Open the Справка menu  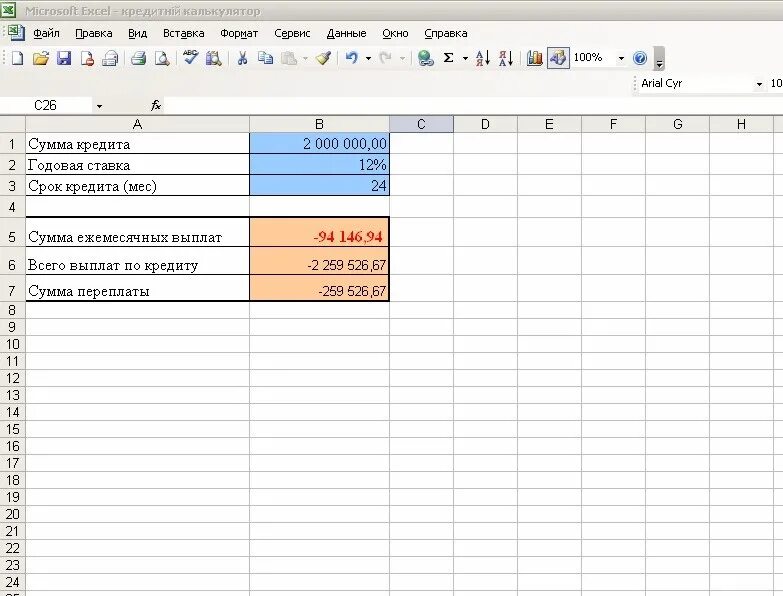pos(446,33)
